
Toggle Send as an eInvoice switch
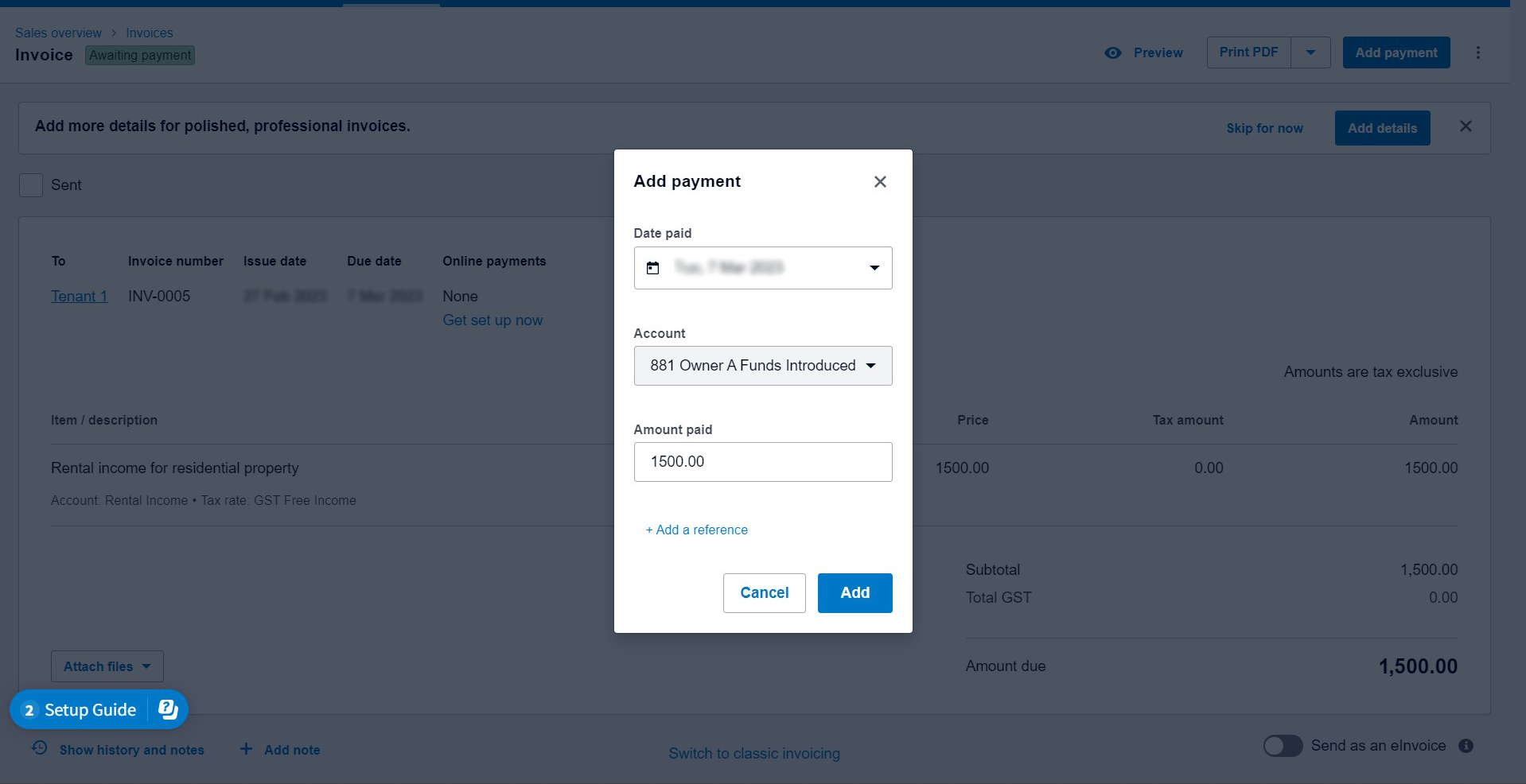coord(1283,746)
